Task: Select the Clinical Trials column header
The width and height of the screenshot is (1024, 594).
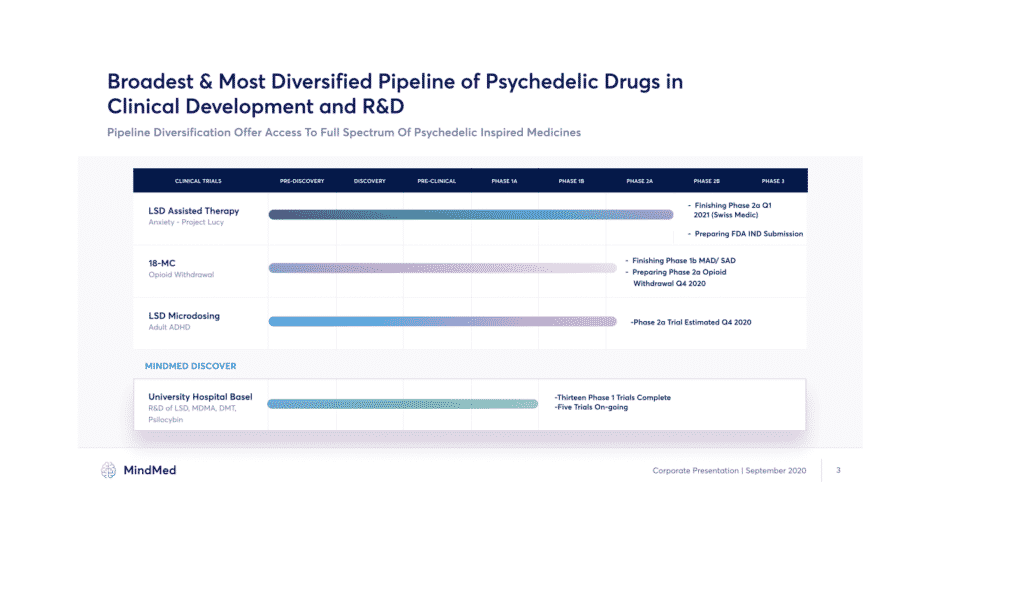Action: coord(198,181)
